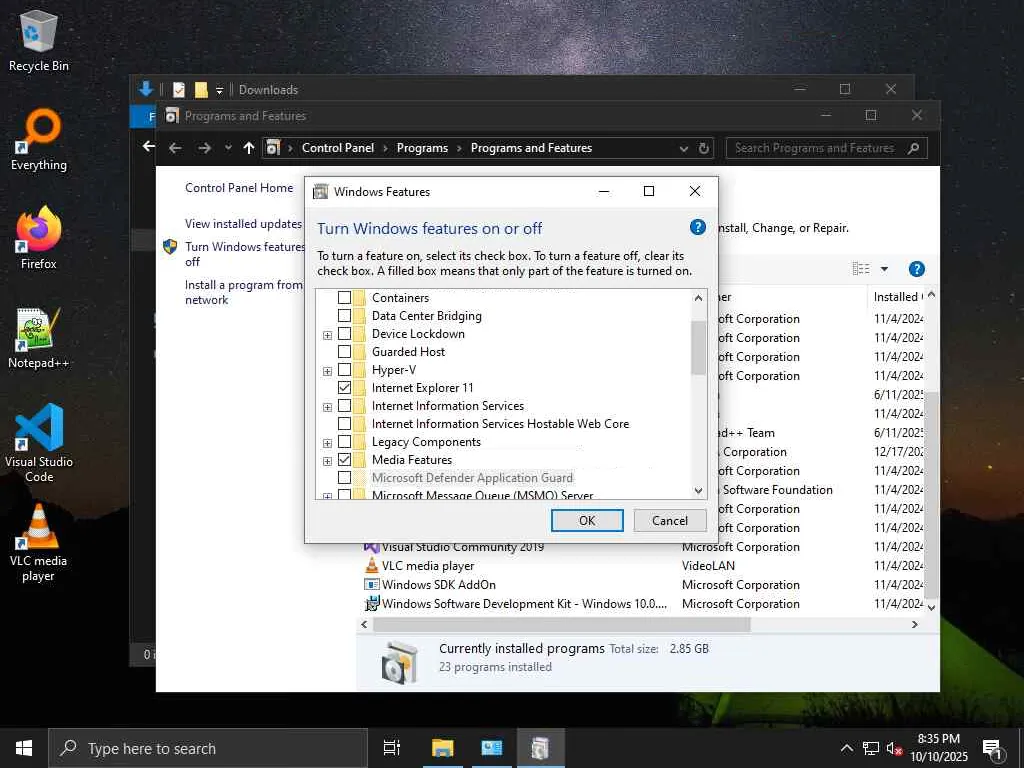1024x768 pixels.
Task: Expand Internet Information Services node
Action: 327,407
